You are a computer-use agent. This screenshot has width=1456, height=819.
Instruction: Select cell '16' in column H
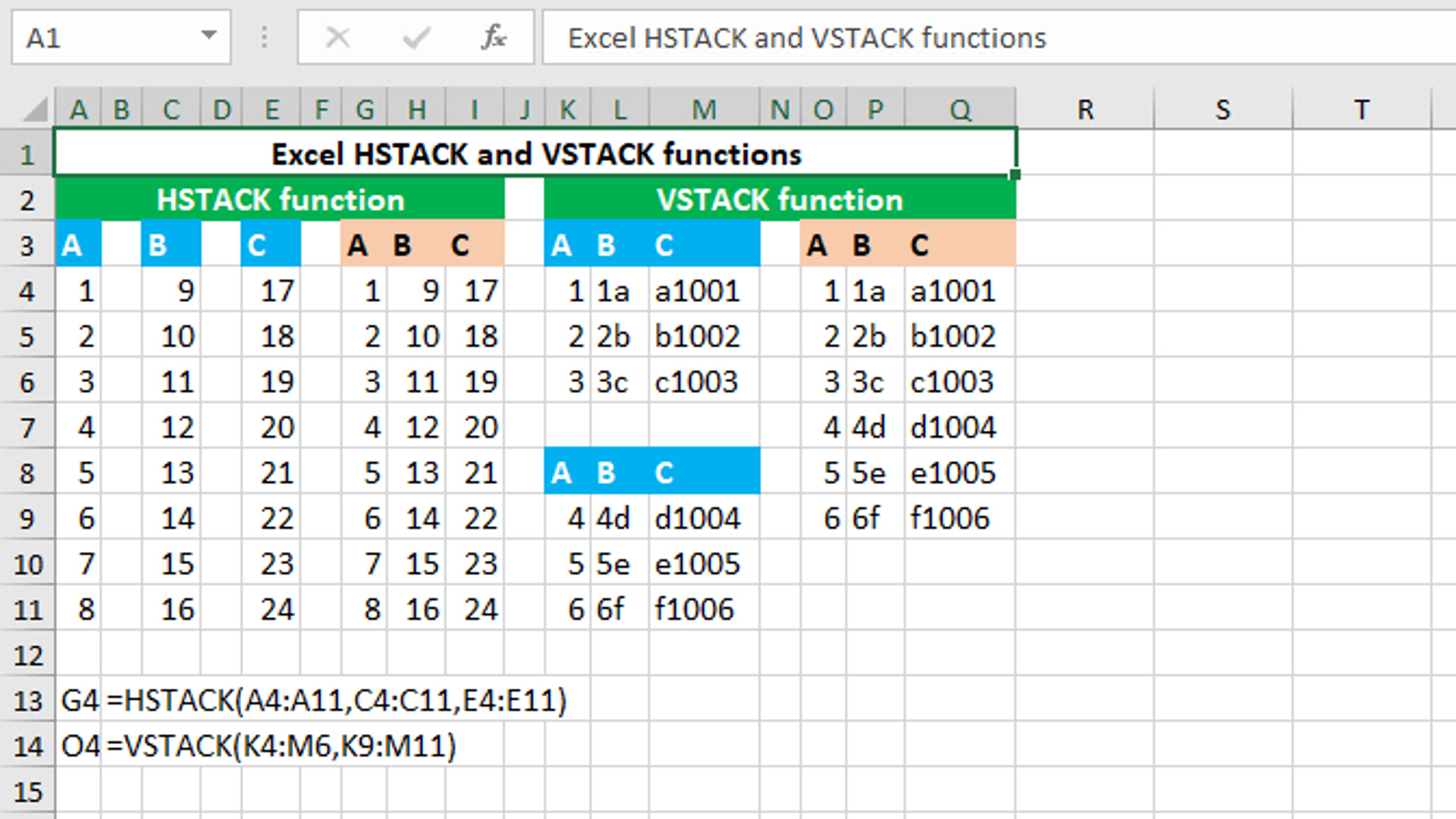pyautogui.click(x=416, y=609)
